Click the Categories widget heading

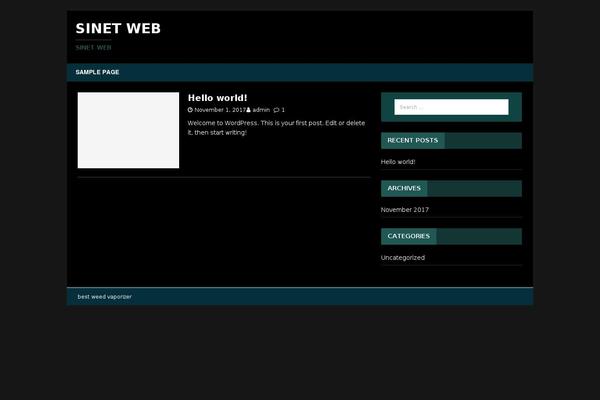pyautogui.click(x=408, y=236)
